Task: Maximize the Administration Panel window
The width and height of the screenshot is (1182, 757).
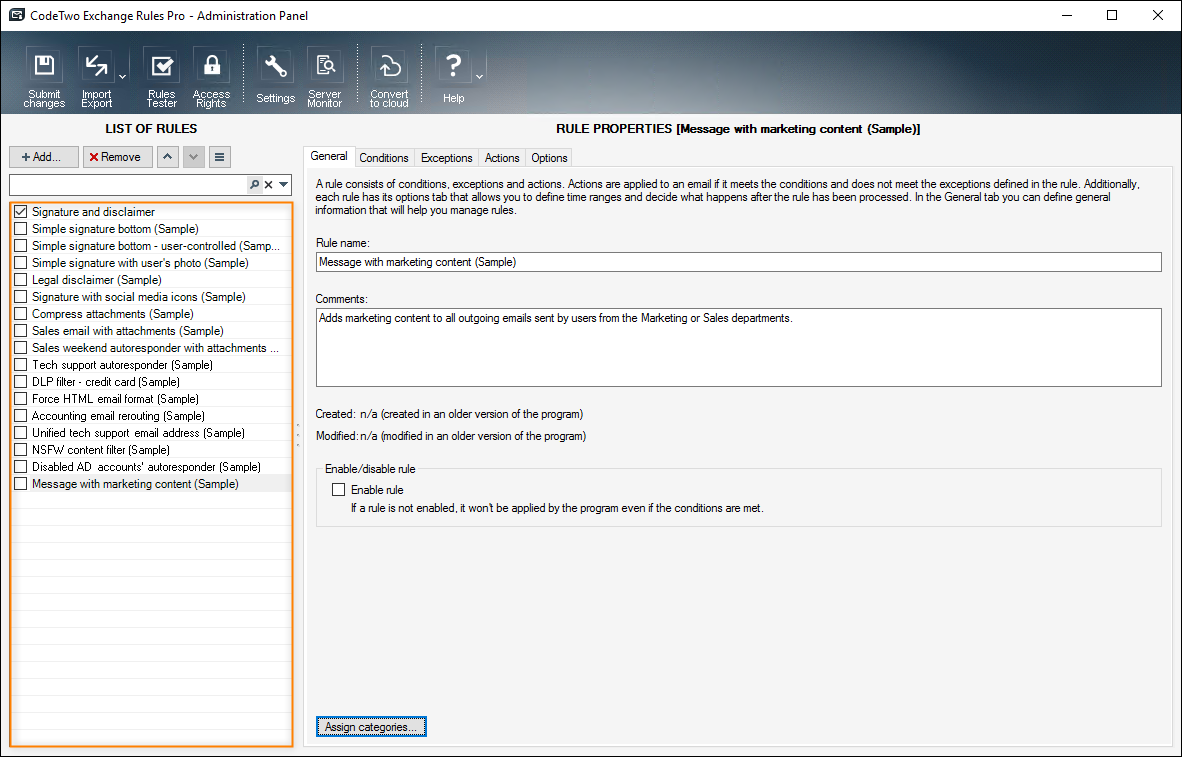Action: point(1112,15)
